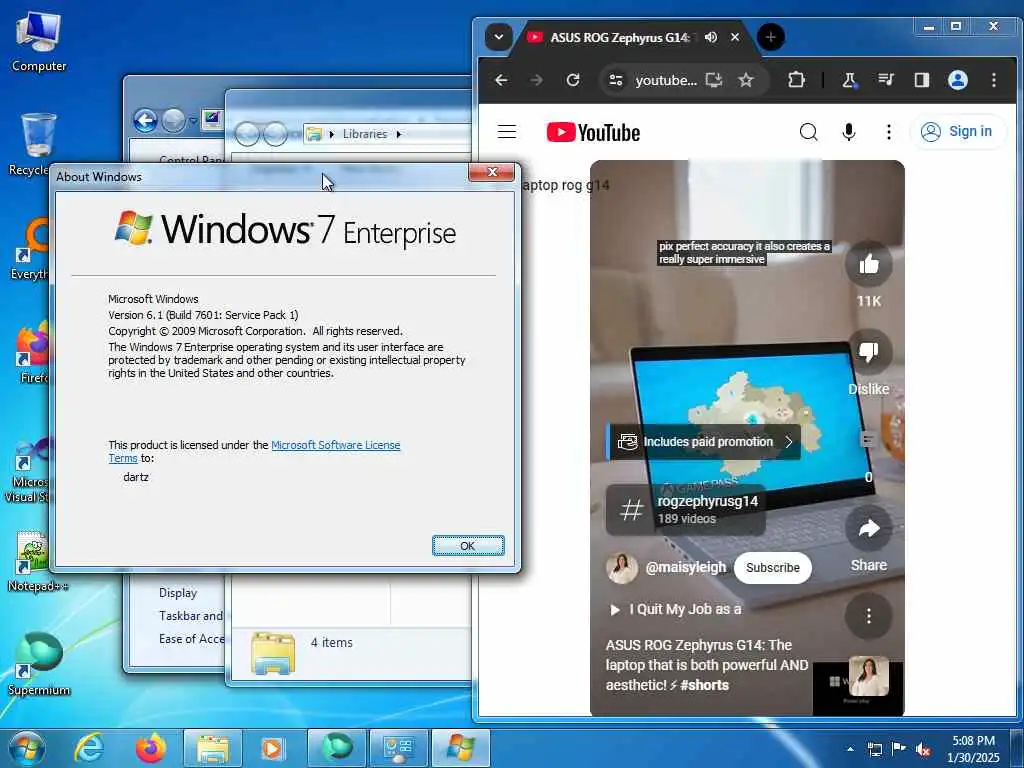Viewport: 1024px width, 768px height.
Task: Open the Firefox desktop shortcut
Action: pyautogui.click(x=33, y=353)
